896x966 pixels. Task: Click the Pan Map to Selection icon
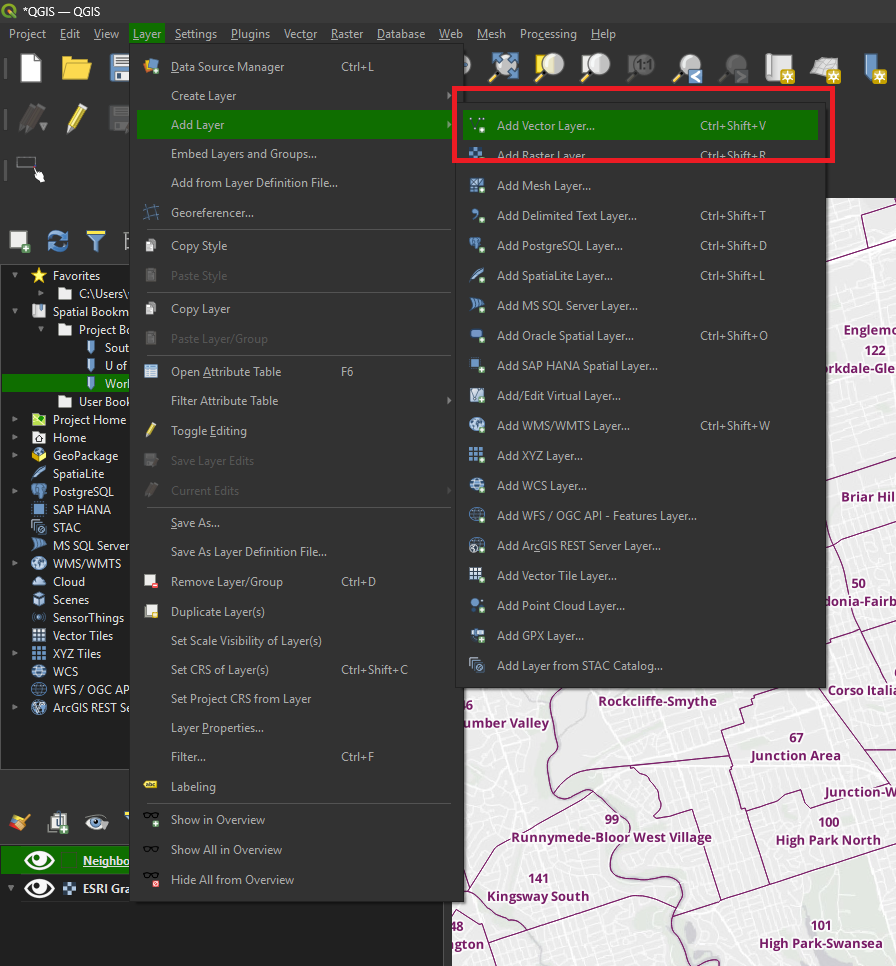click(503, 67)
